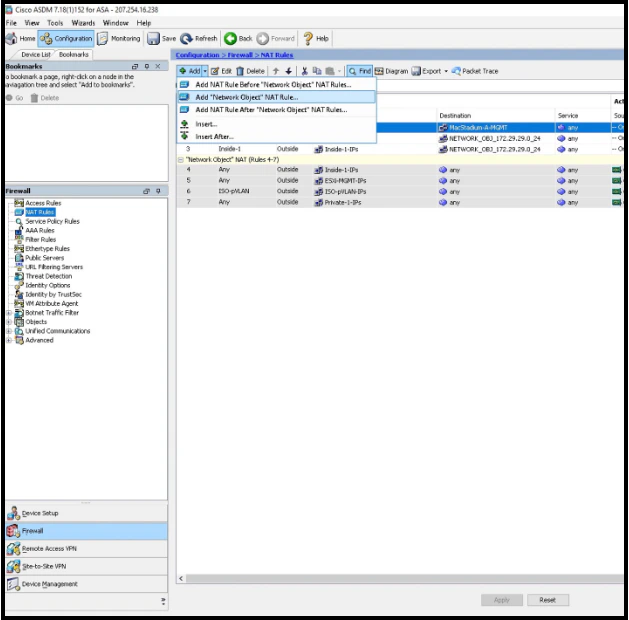Open the Paste dropdown arrow
The image size is (629, 620).
point(339,71)
